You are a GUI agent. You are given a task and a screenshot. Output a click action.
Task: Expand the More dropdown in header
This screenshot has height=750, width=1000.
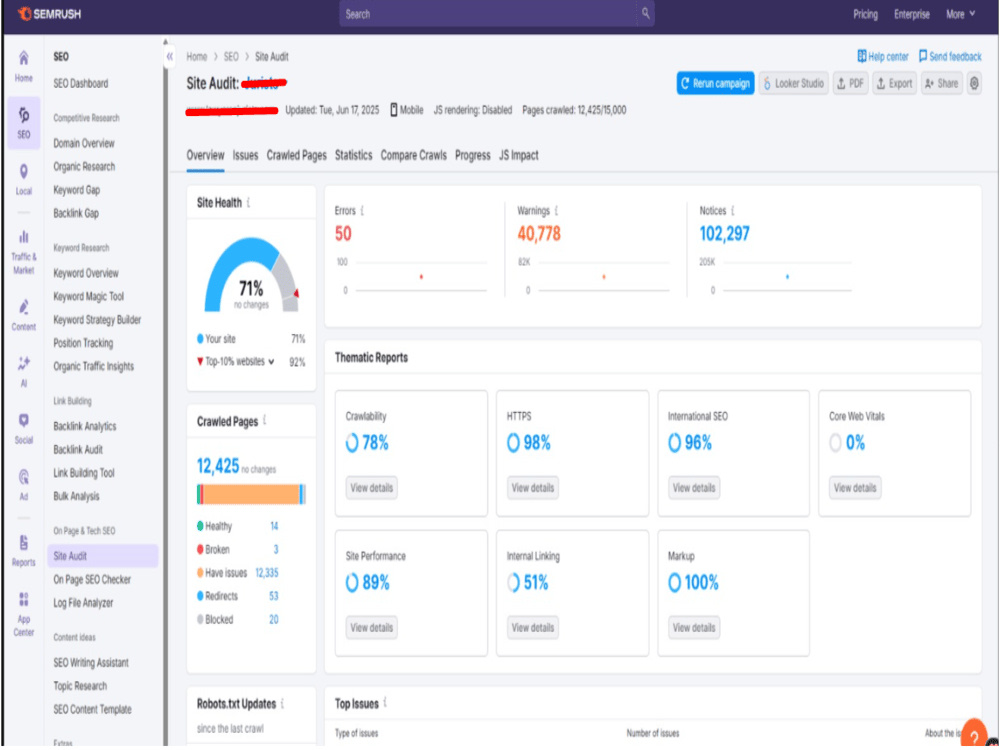point(960,14)
